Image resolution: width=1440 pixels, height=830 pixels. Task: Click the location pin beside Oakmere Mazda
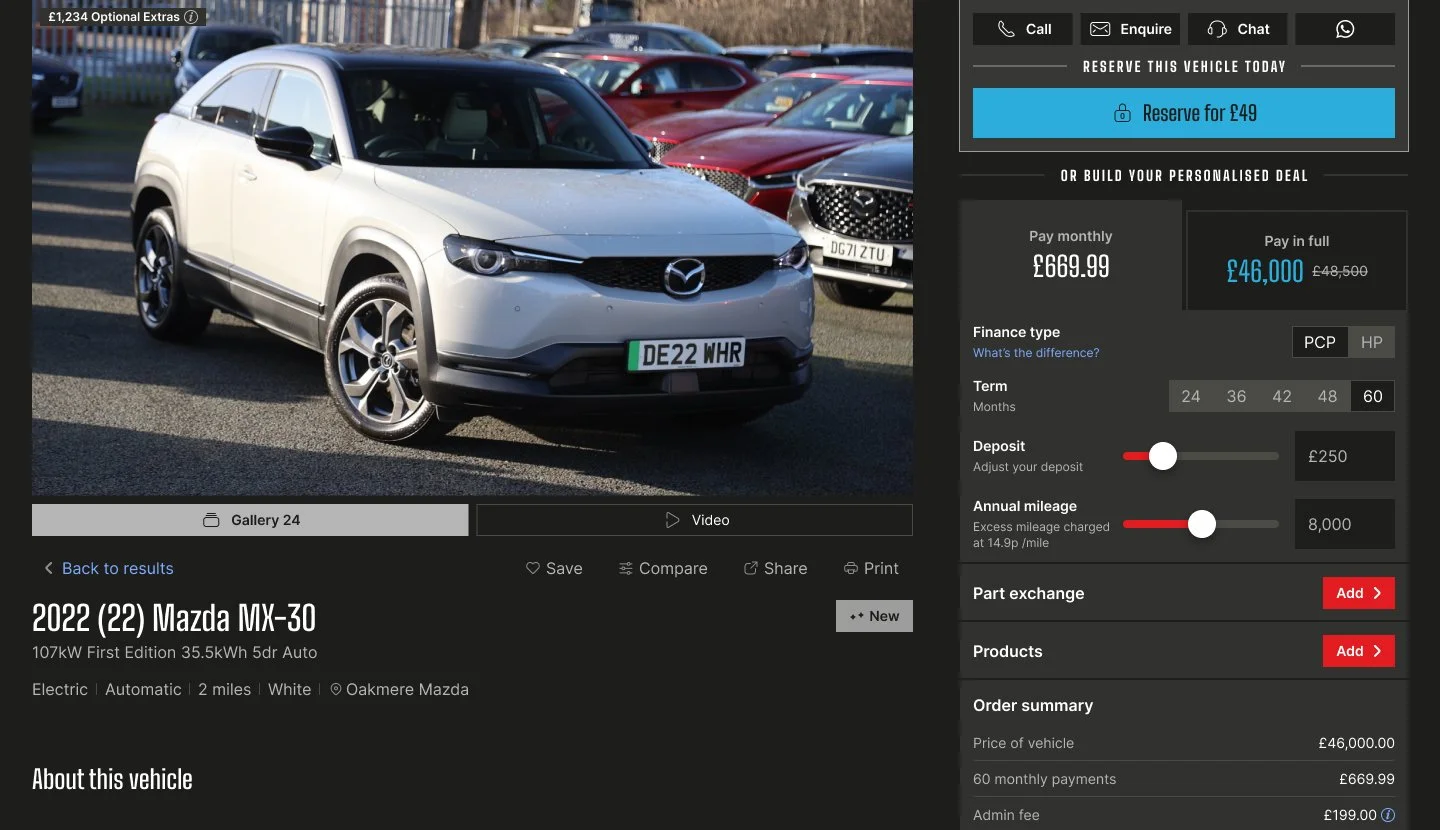336,689
